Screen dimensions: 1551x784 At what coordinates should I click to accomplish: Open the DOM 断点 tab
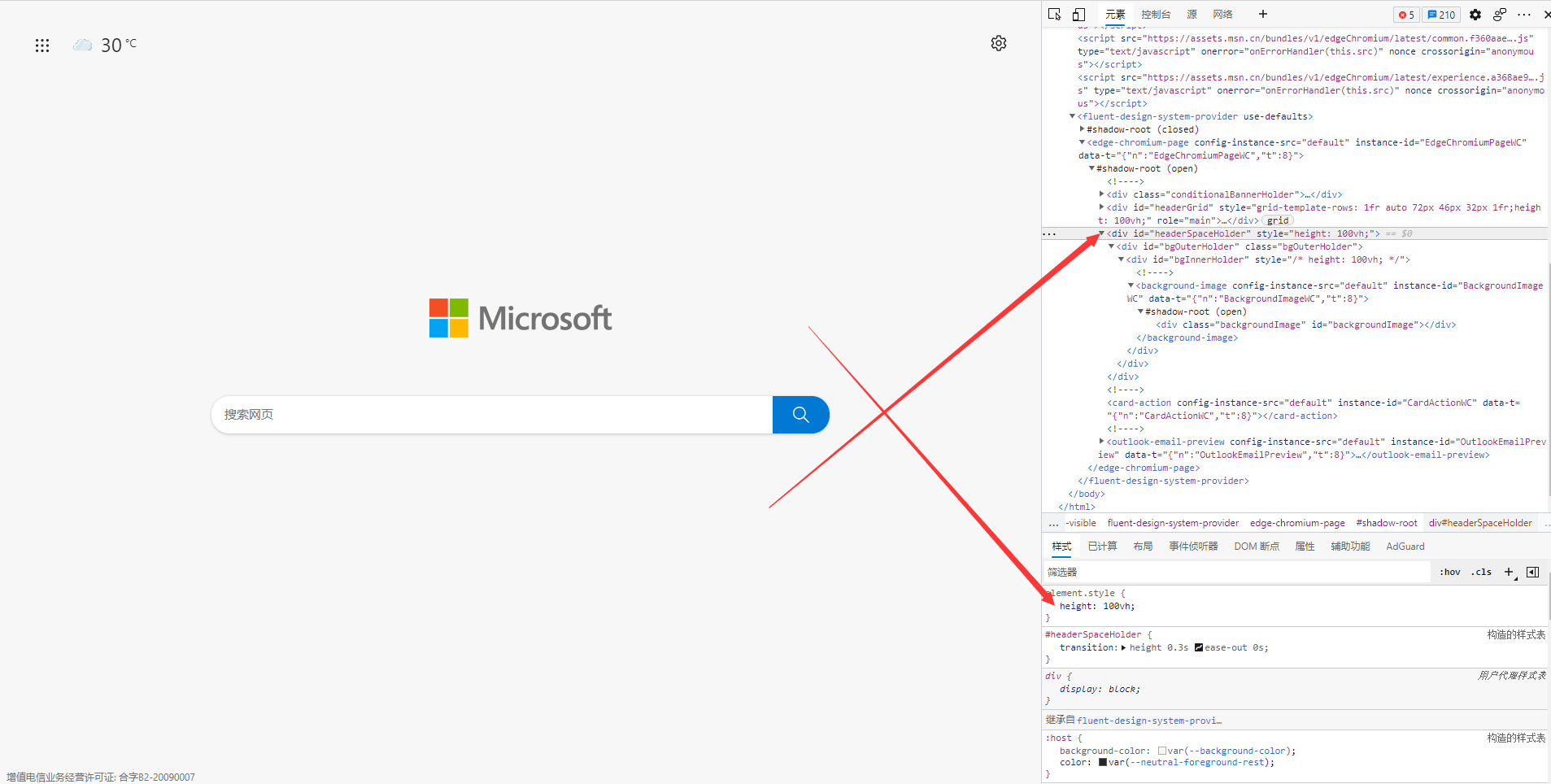click(x=1257, y=547)
